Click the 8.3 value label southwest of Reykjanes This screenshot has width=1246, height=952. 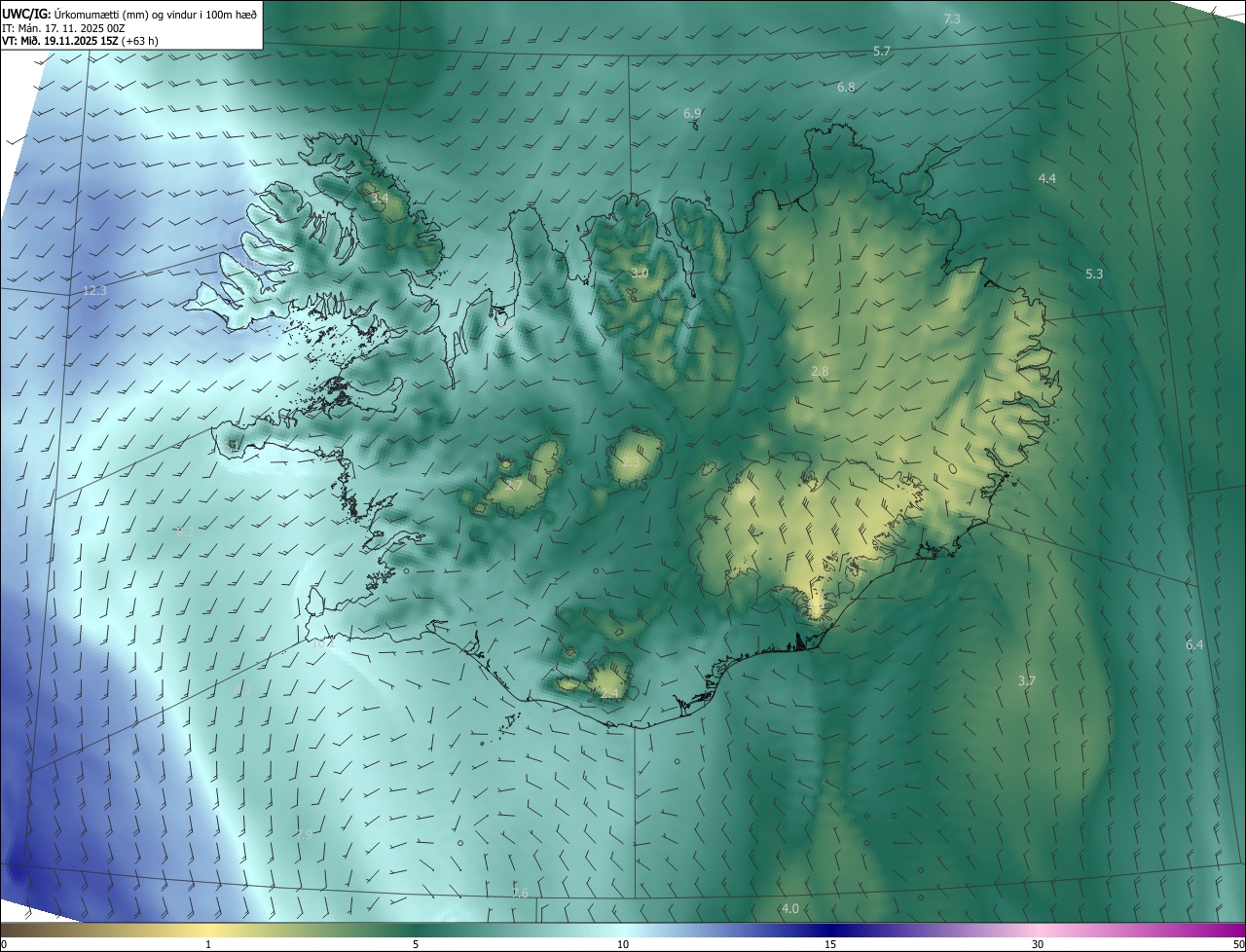click(242, 688)
